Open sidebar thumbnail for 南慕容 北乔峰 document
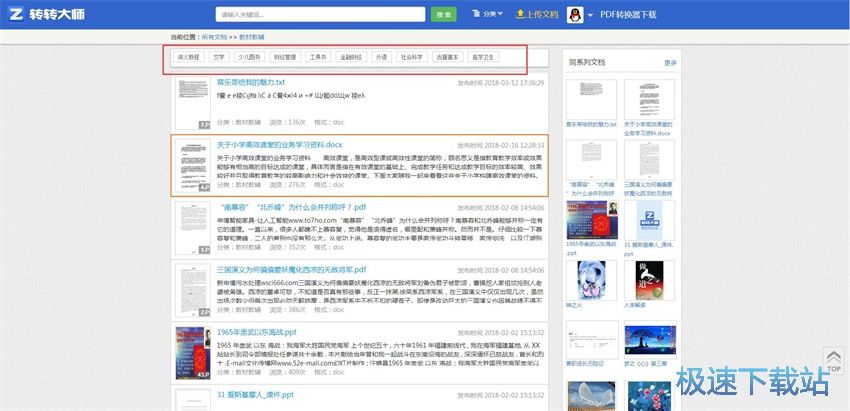This screenshot has height=411, width=850. tap(591, 160)
